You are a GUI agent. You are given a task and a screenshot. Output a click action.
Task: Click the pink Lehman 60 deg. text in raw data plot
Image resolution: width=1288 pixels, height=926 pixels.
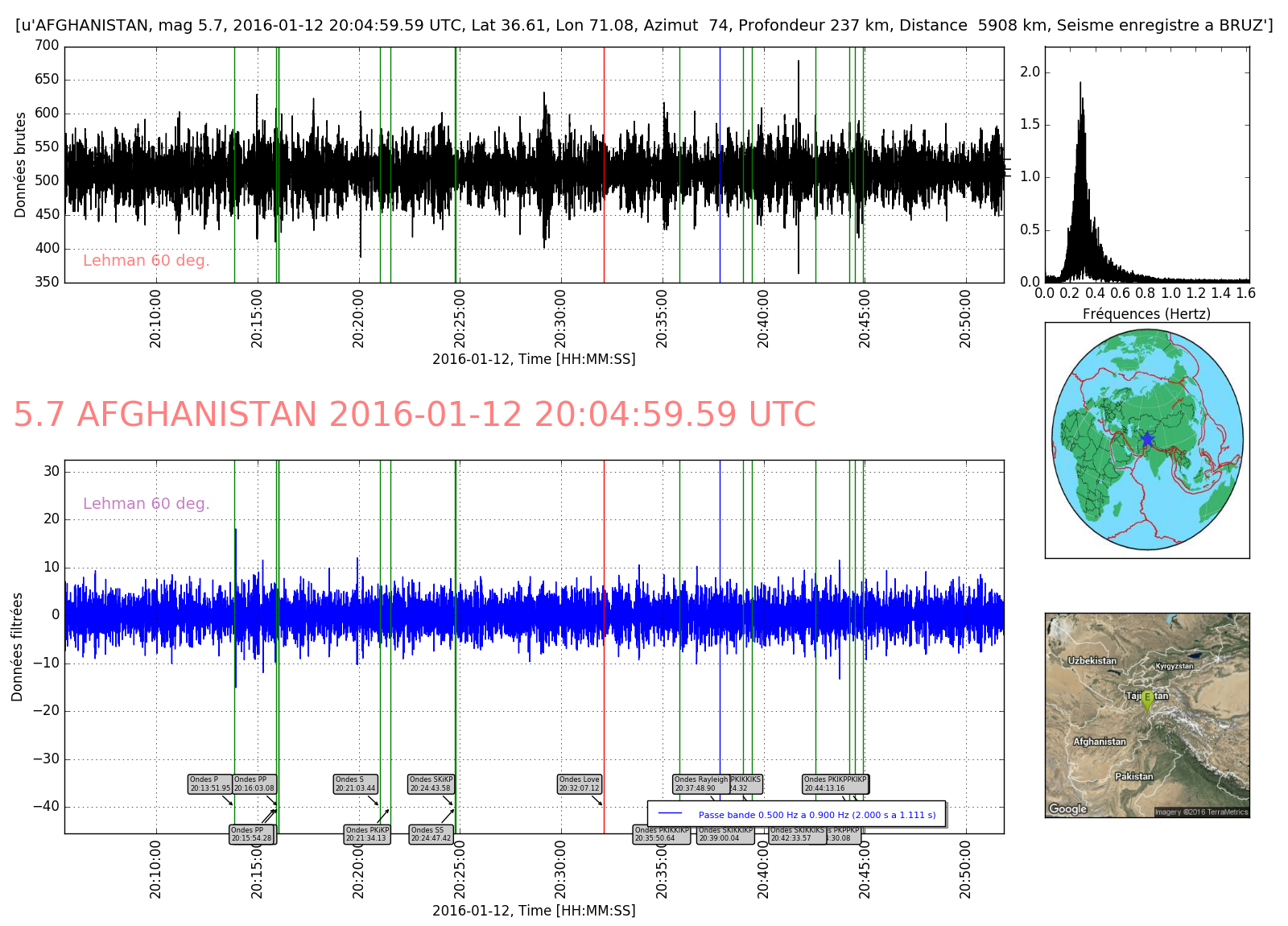pos(146,260)
